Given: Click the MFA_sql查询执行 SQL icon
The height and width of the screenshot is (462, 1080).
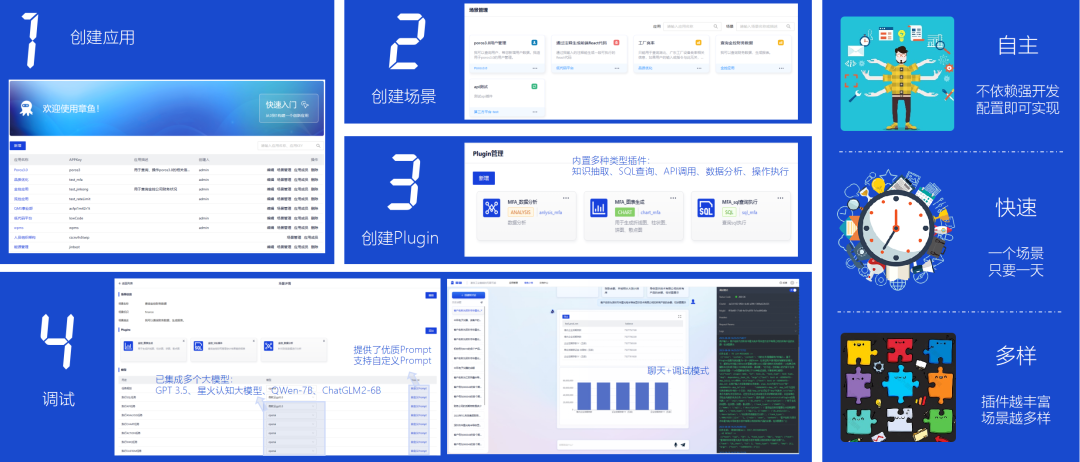Looking at the screenshot, I should [x=705, y=209].
